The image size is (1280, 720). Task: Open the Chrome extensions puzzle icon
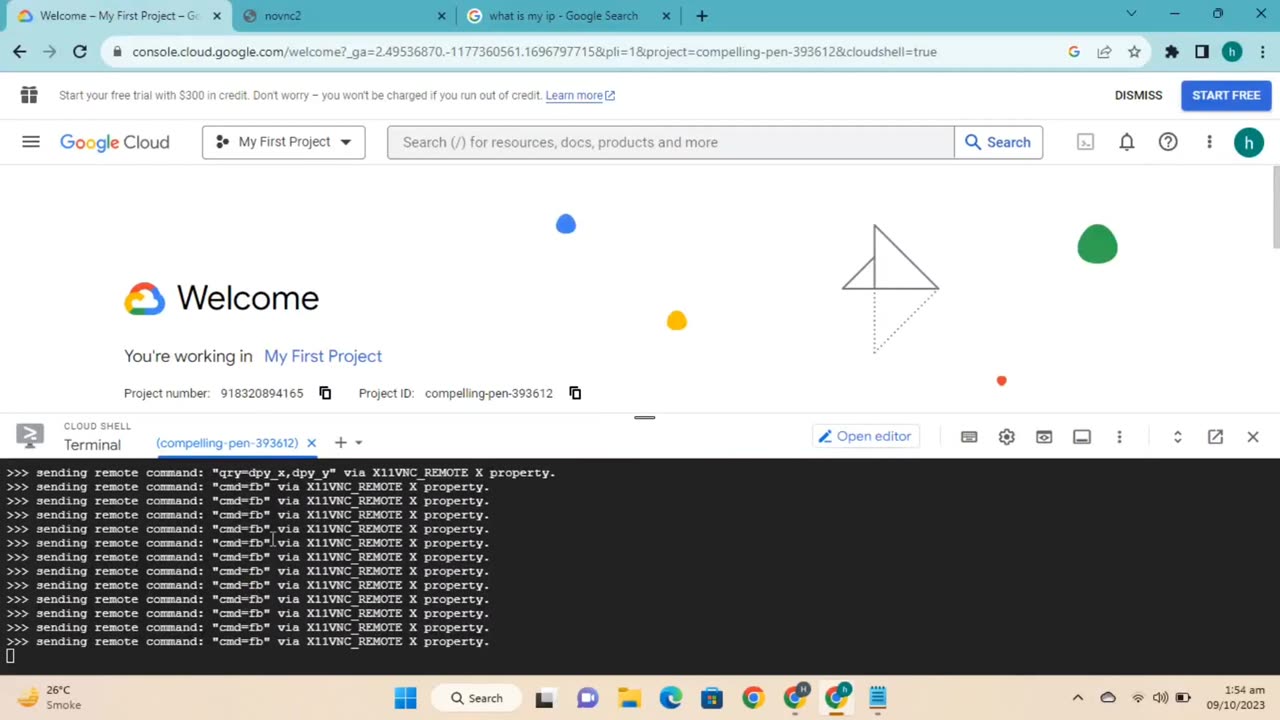[1172, 52]
